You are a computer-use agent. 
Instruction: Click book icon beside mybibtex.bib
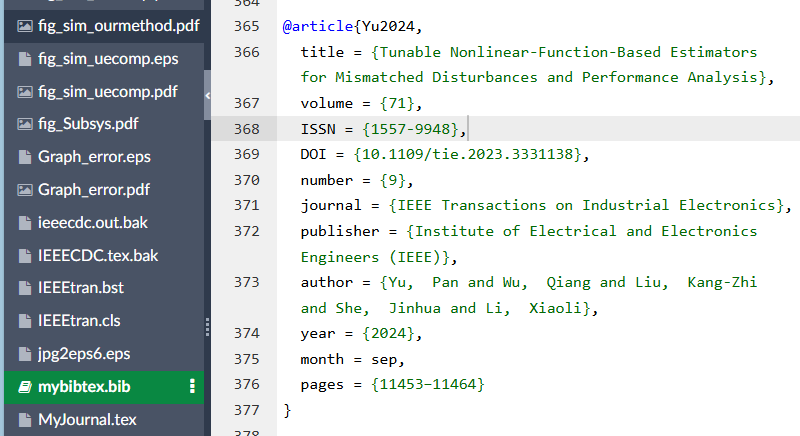(x=25, y=387)
